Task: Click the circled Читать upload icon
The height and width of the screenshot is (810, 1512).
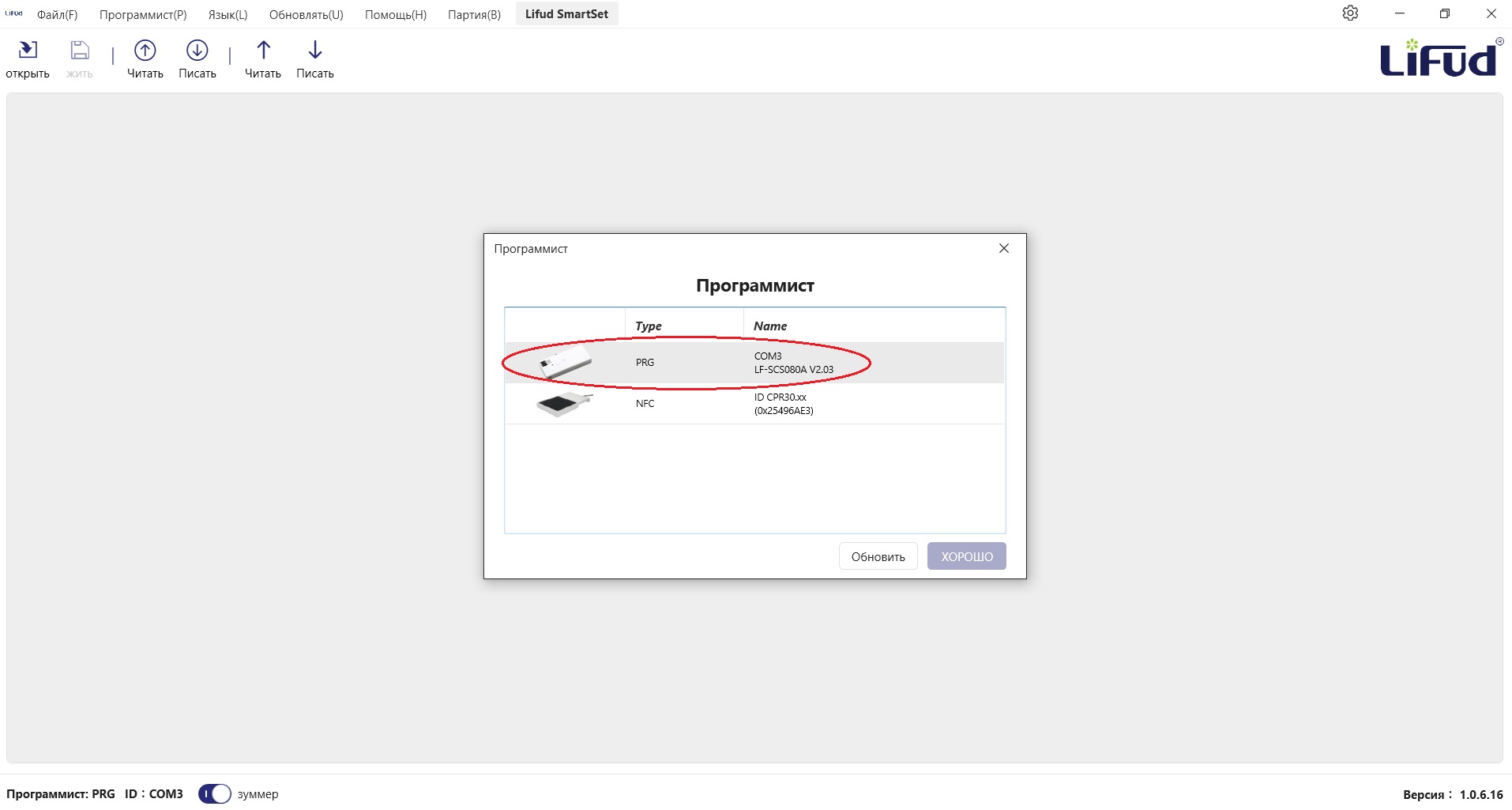Action: click(x=145, y=51)
